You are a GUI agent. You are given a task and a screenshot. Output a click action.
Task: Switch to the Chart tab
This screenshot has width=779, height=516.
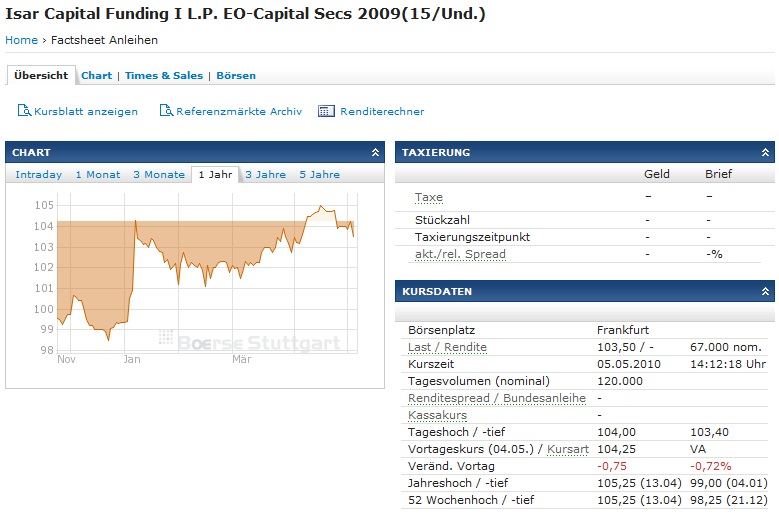pos(96,75)
